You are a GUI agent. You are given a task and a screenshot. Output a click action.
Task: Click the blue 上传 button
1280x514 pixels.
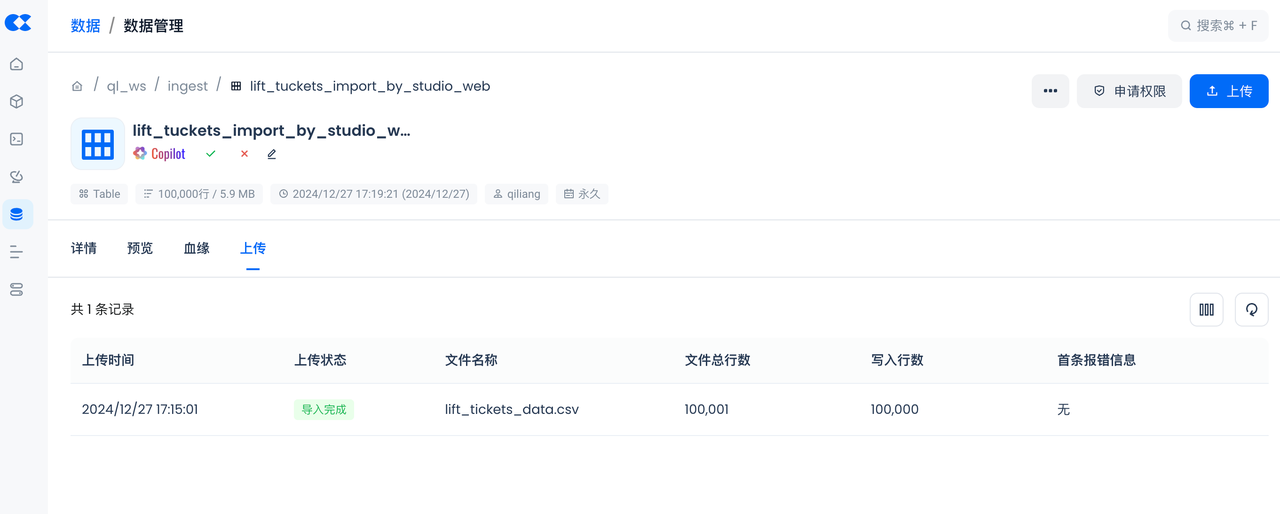tap(1228, 91)
